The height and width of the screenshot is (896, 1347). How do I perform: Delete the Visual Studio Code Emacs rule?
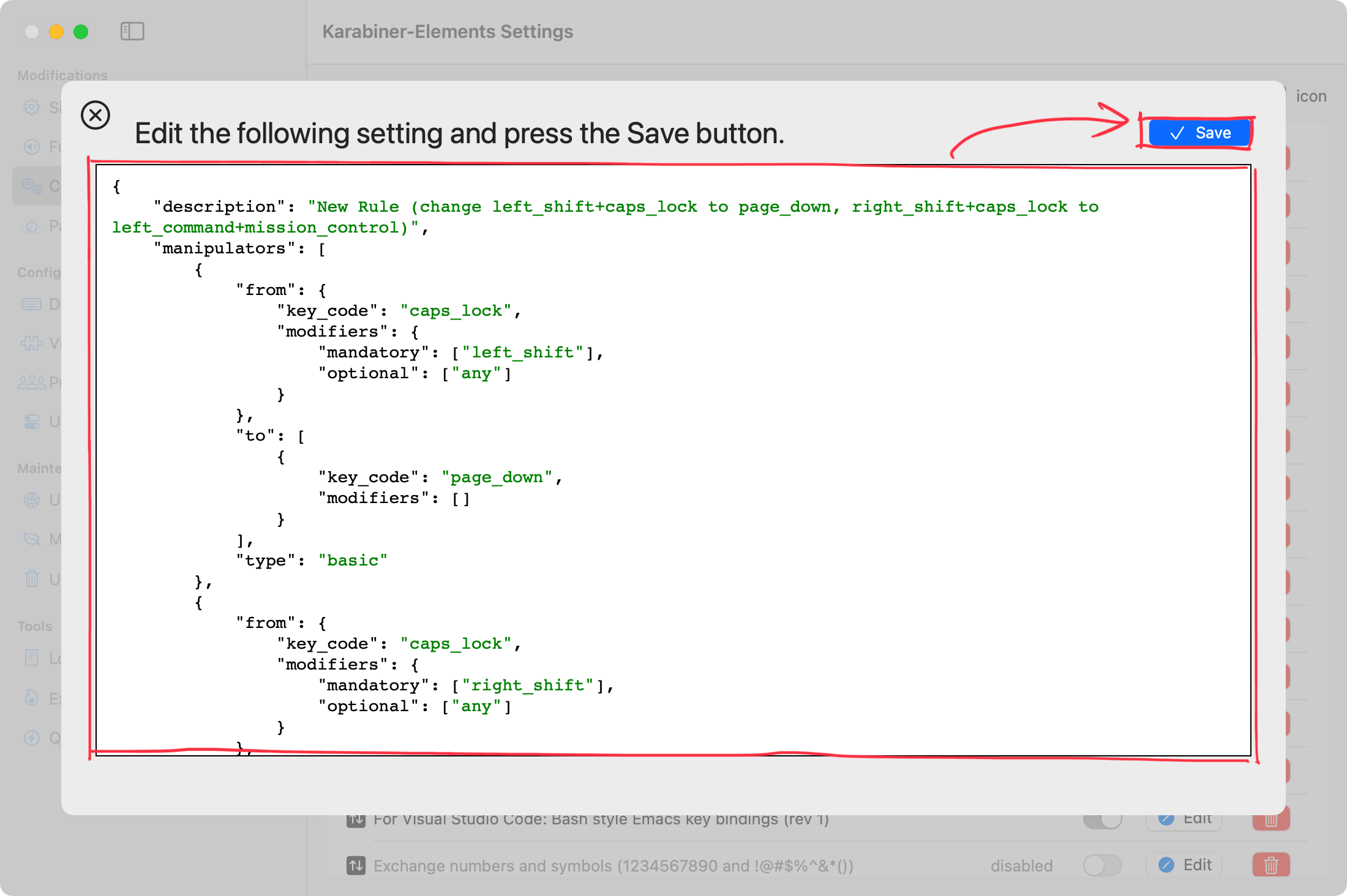click(1271, 821)
